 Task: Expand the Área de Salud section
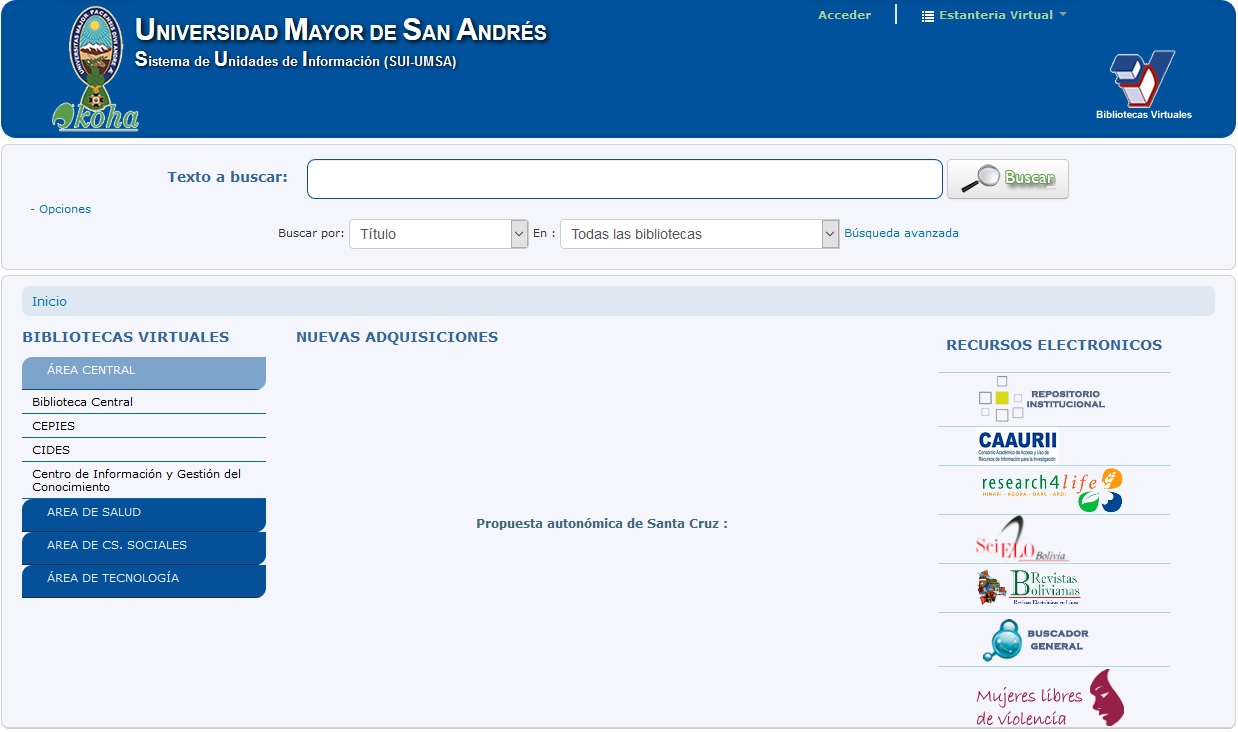click(x=144, y=513)
